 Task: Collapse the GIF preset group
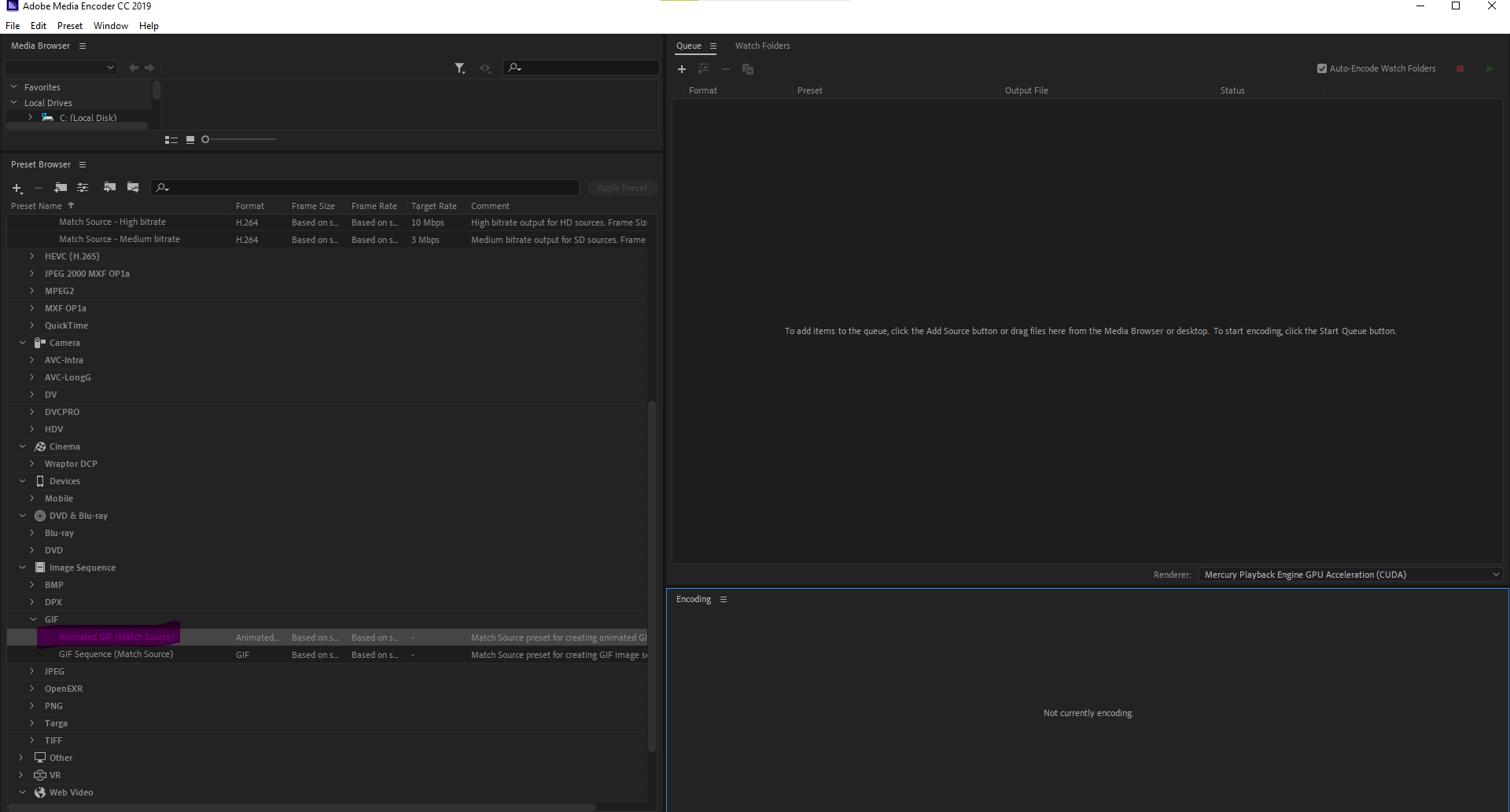point(33,619)
